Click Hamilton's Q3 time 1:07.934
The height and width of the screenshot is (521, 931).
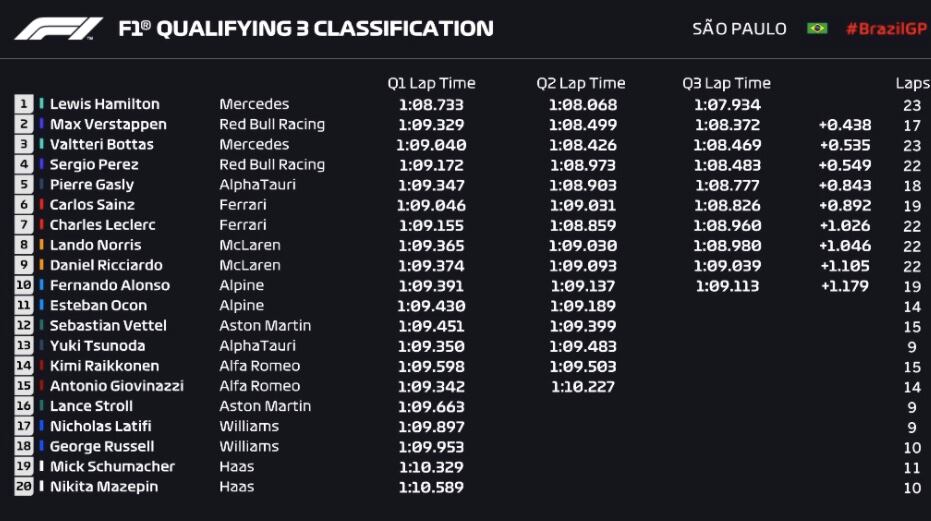[x=727, y=104]
